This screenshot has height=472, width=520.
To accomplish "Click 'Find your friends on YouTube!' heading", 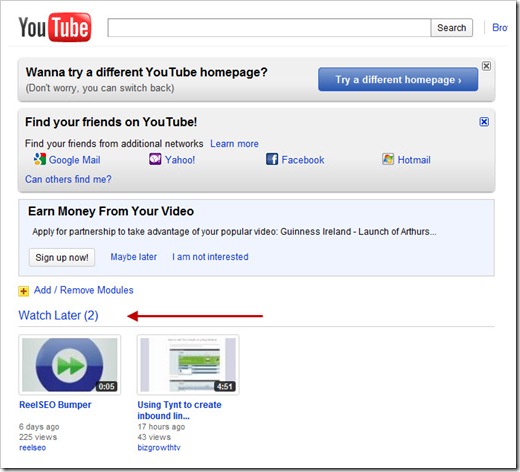I will pos(111,122).
